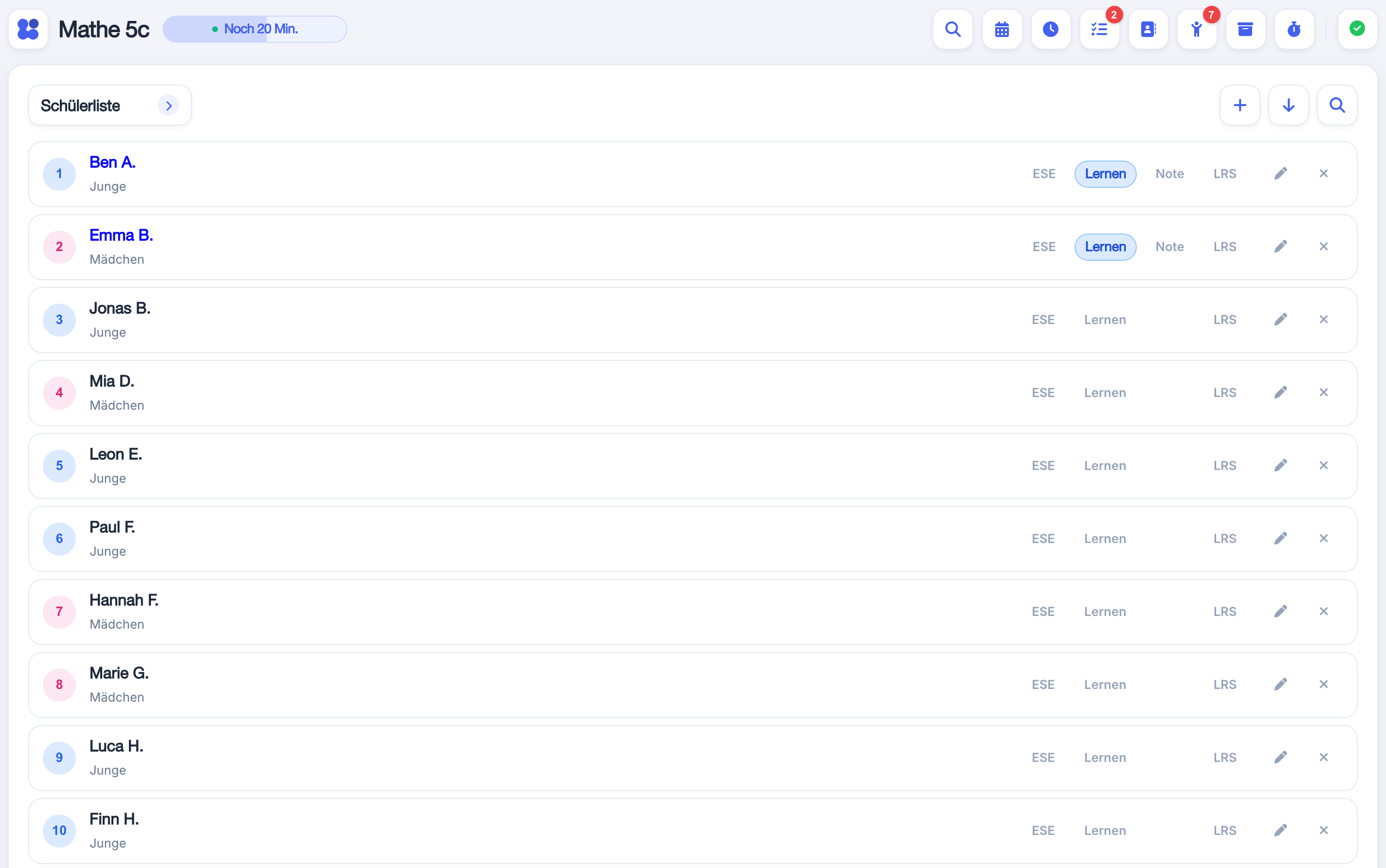1386x868 pixels.
Task: Toggle Lernen tag for Ben A.
Action: (1105, 174)
